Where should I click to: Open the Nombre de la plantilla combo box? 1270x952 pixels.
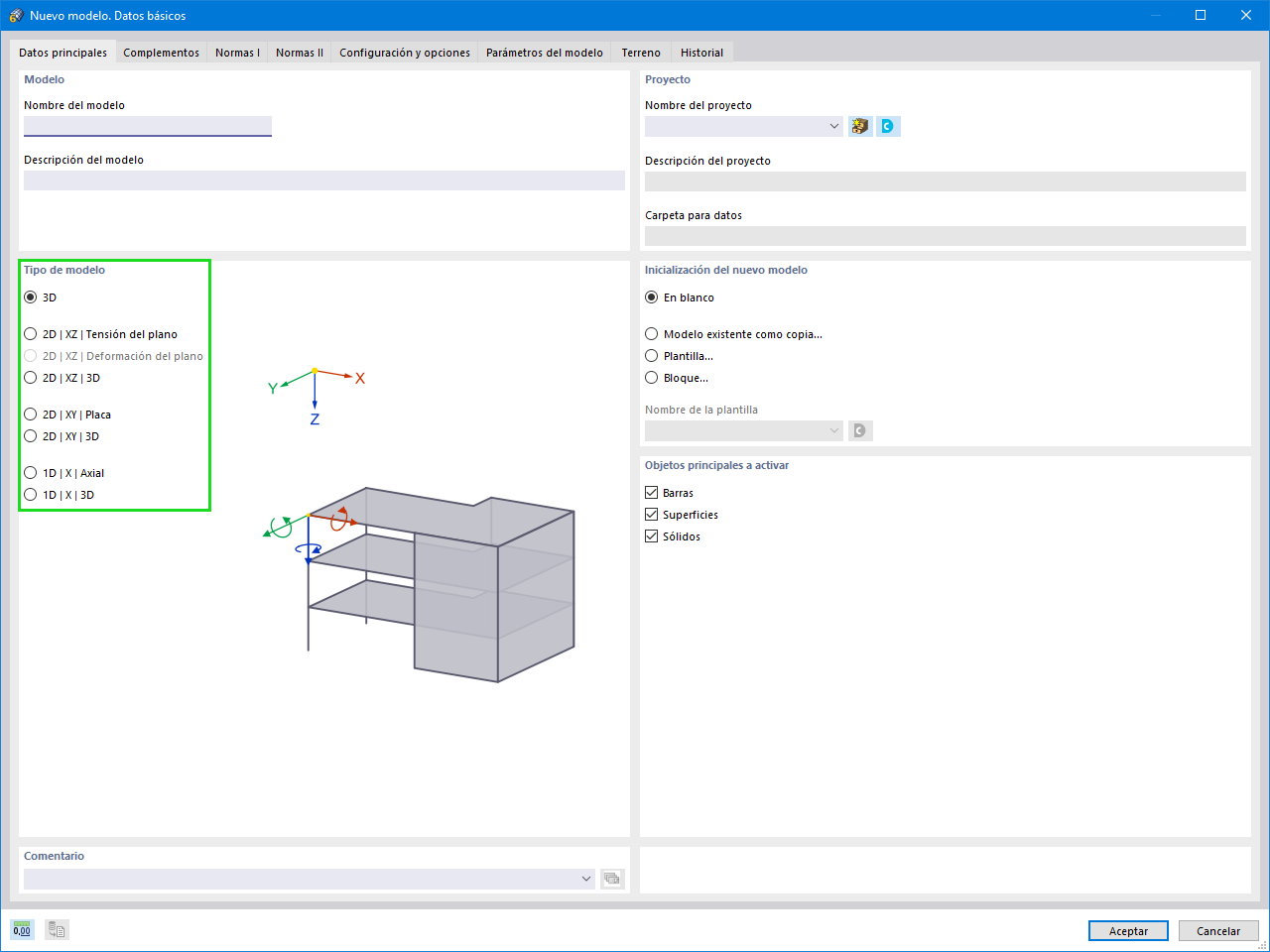coord(833,430)
